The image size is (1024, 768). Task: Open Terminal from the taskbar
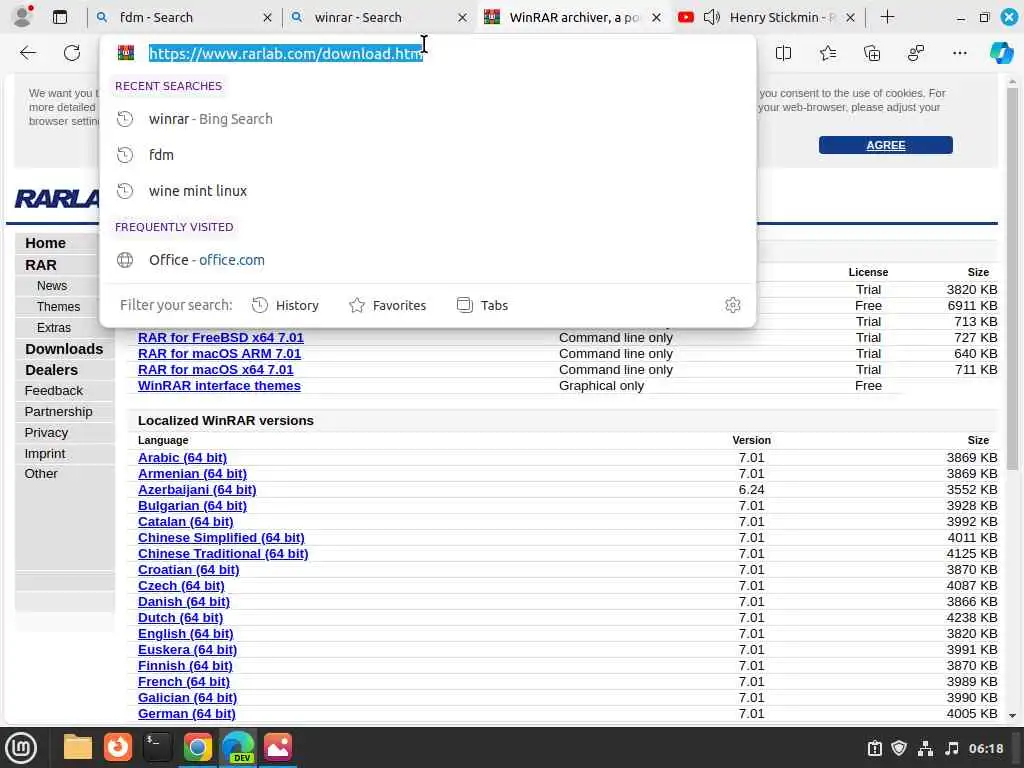click(157, 747)
